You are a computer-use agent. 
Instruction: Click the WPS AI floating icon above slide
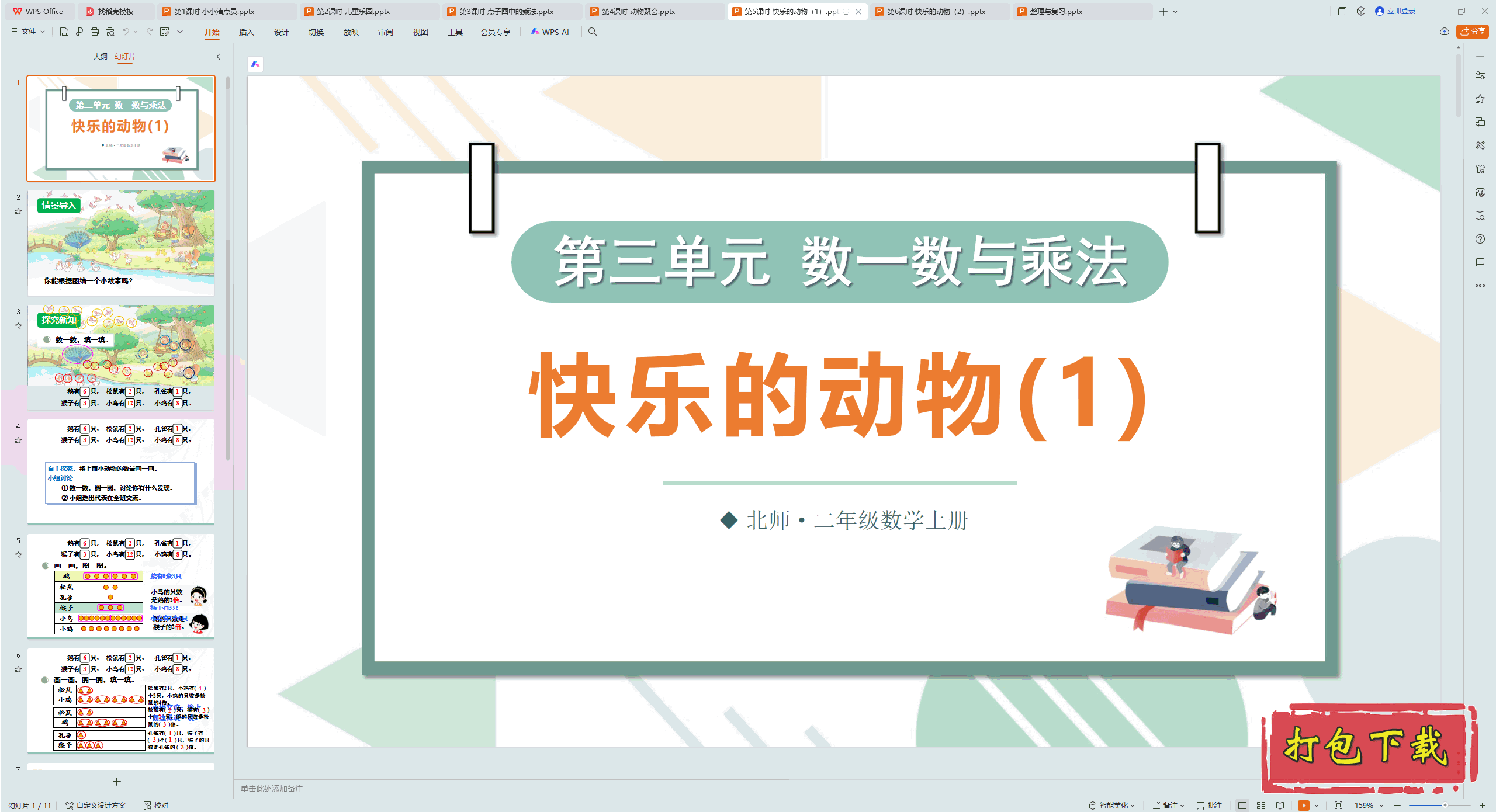255,64
